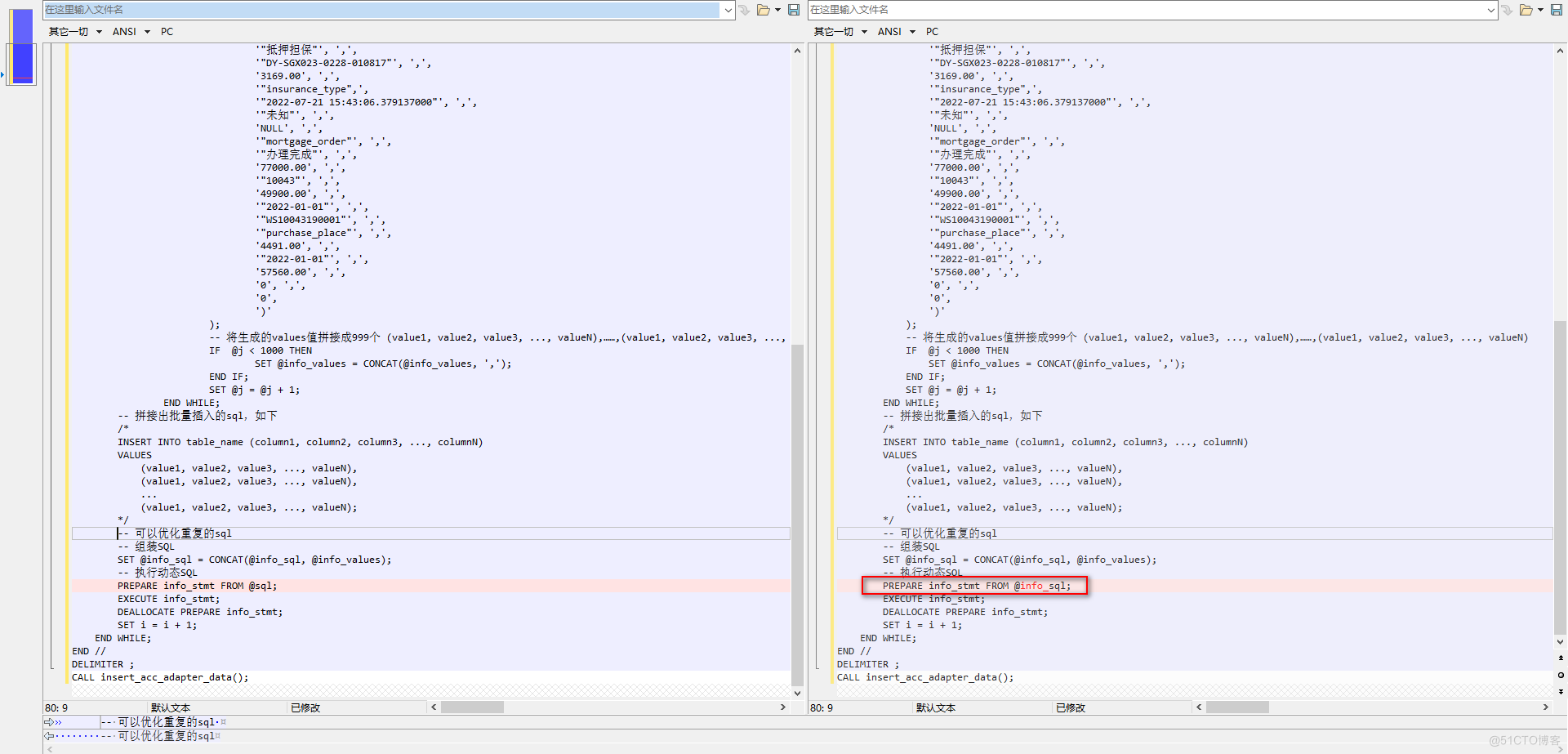The width and height of the screenshot is (1568, 754).
Task: Click the right pane line 'DELIMITER ;'
Action: click(x=868, y=664)
